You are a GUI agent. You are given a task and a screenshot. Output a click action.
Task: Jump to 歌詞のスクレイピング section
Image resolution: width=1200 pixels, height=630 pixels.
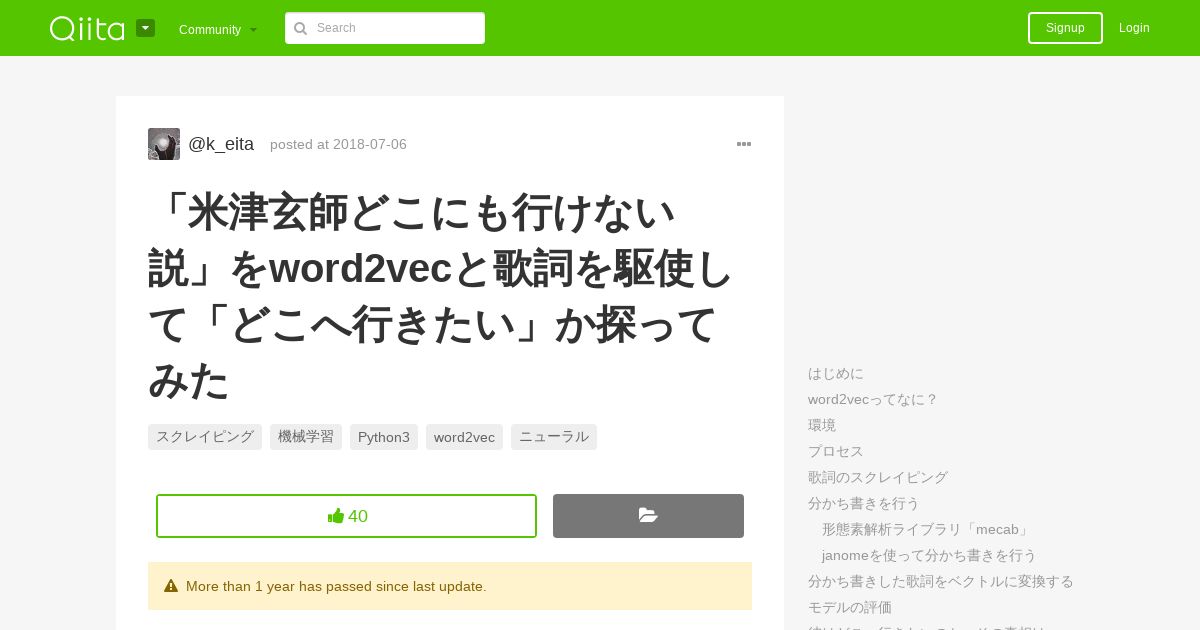(878, 477)
